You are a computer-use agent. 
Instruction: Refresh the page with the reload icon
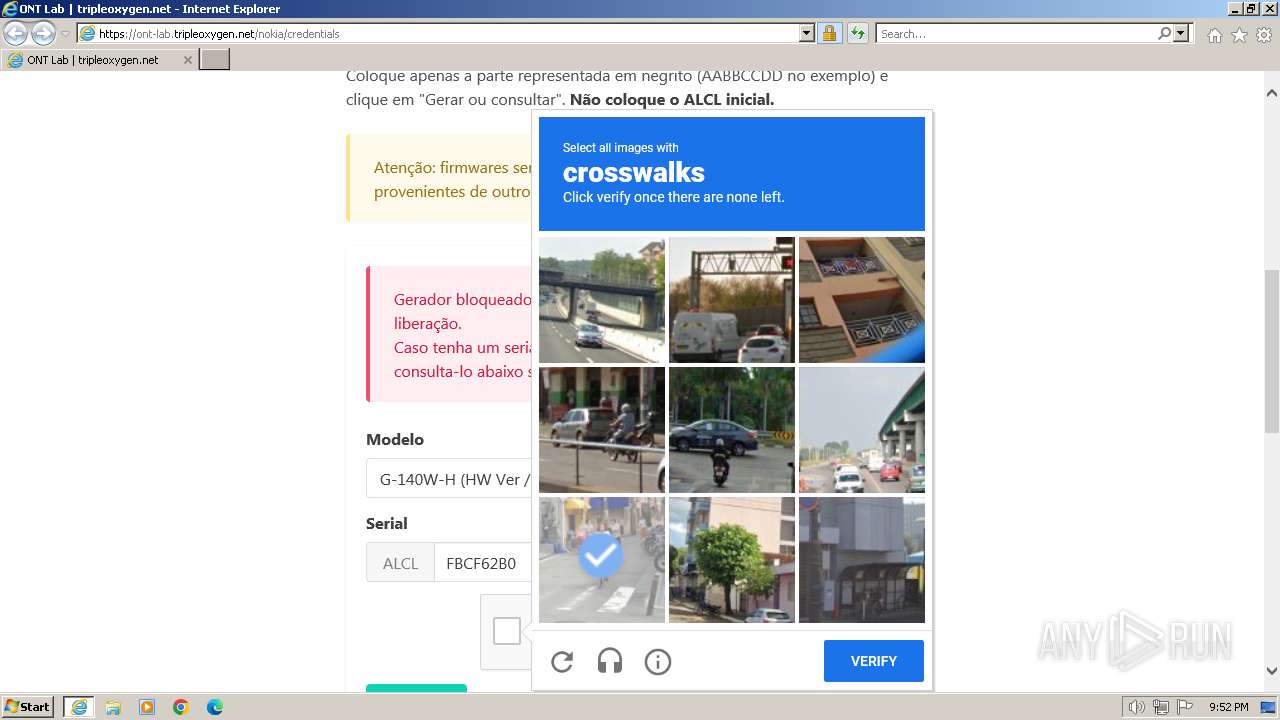coord(857,33)
